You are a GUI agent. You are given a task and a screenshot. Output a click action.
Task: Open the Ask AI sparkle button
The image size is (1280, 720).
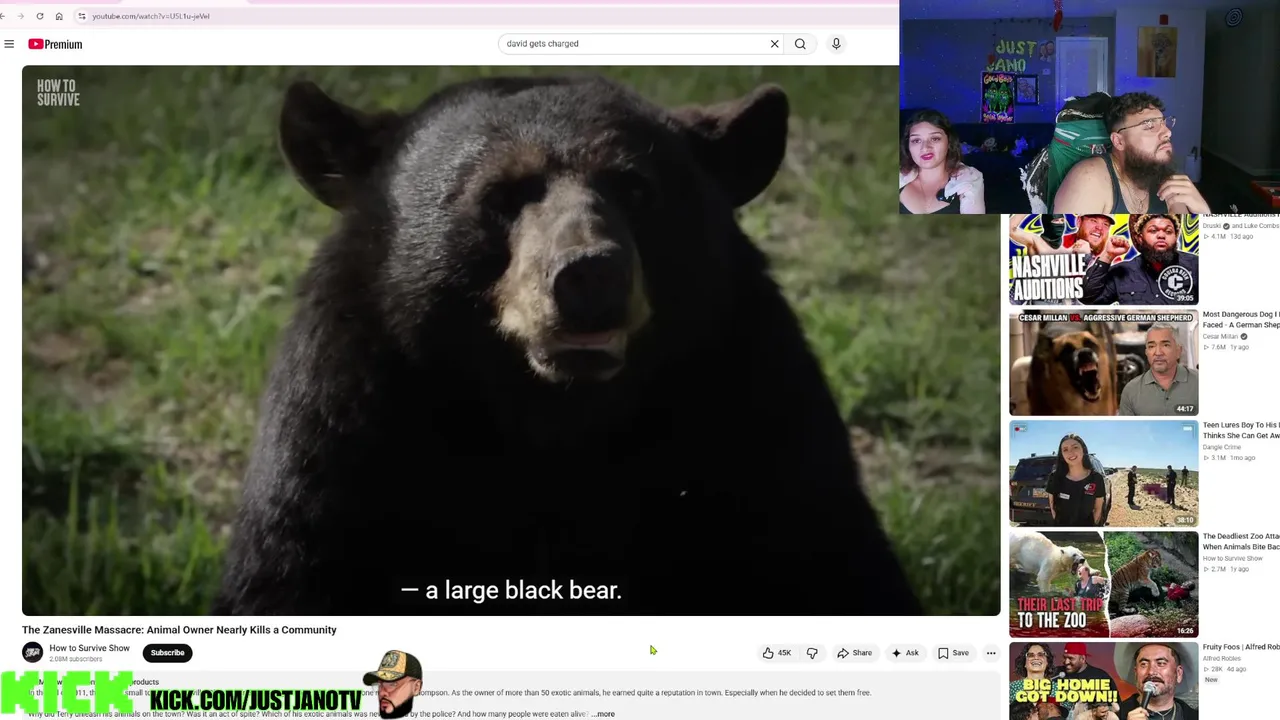(x=905, y=653)
